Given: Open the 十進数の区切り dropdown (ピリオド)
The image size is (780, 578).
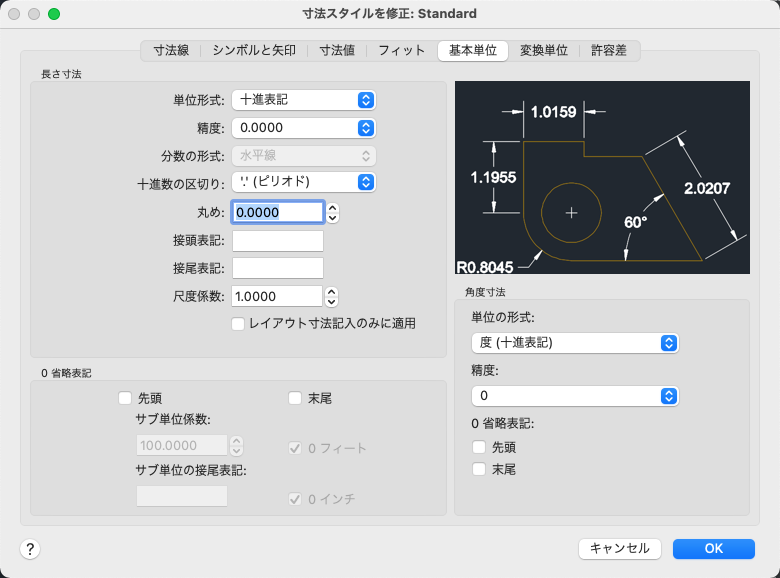Looking at the screenshot, I should coord(303,182).
